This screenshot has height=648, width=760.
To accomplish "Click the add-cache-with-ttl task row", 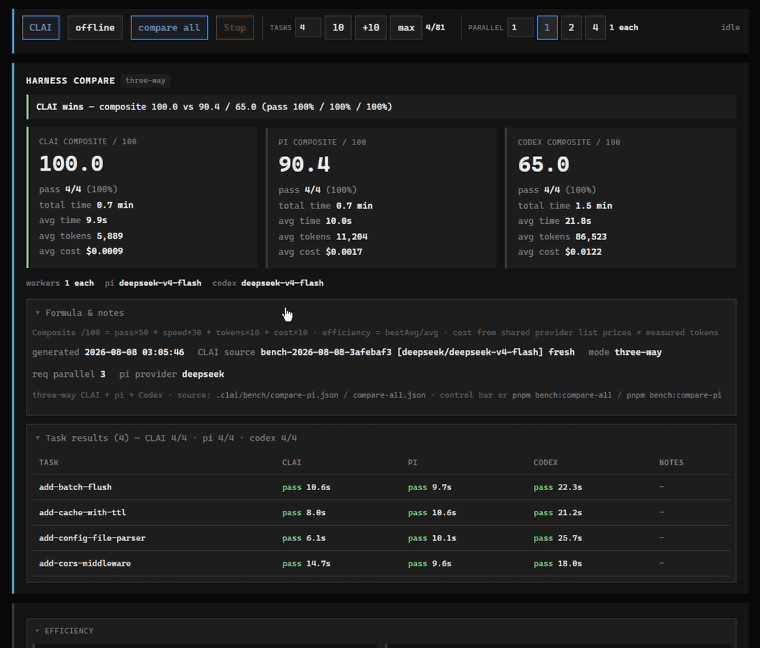I will point(381,512).
